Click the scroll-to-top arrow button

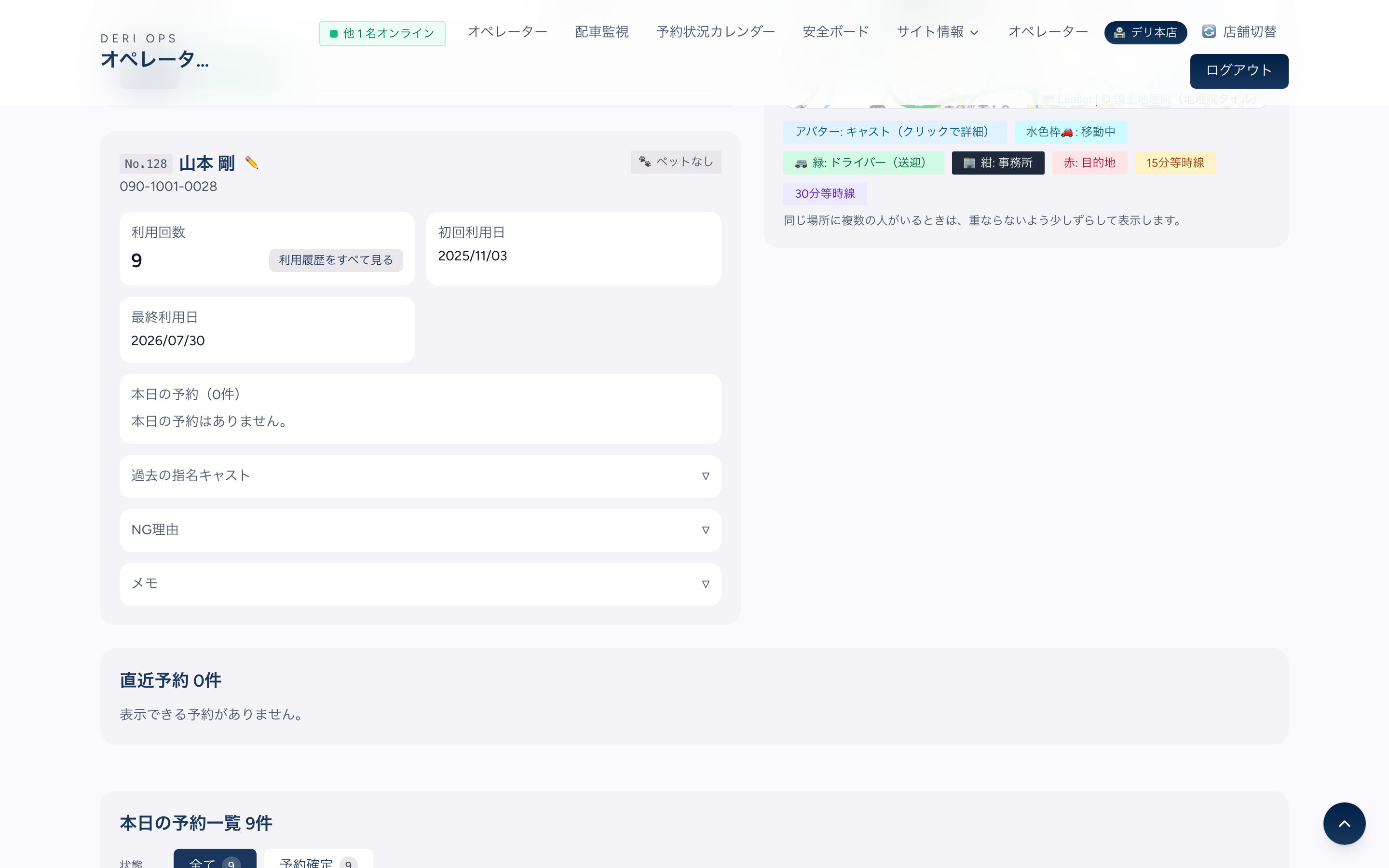click(1344, 823)
